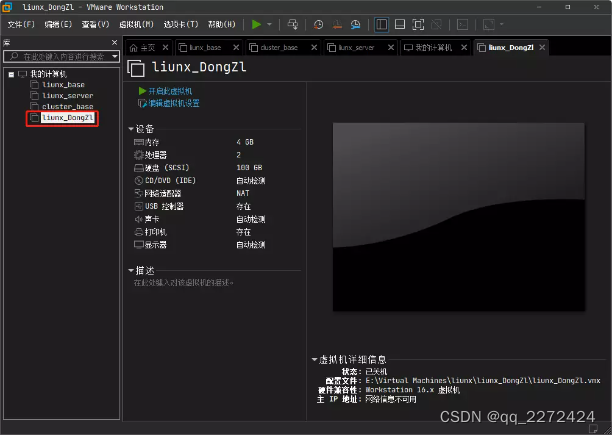Click the revert to snapshot toolbar icon

coord(337,25)
